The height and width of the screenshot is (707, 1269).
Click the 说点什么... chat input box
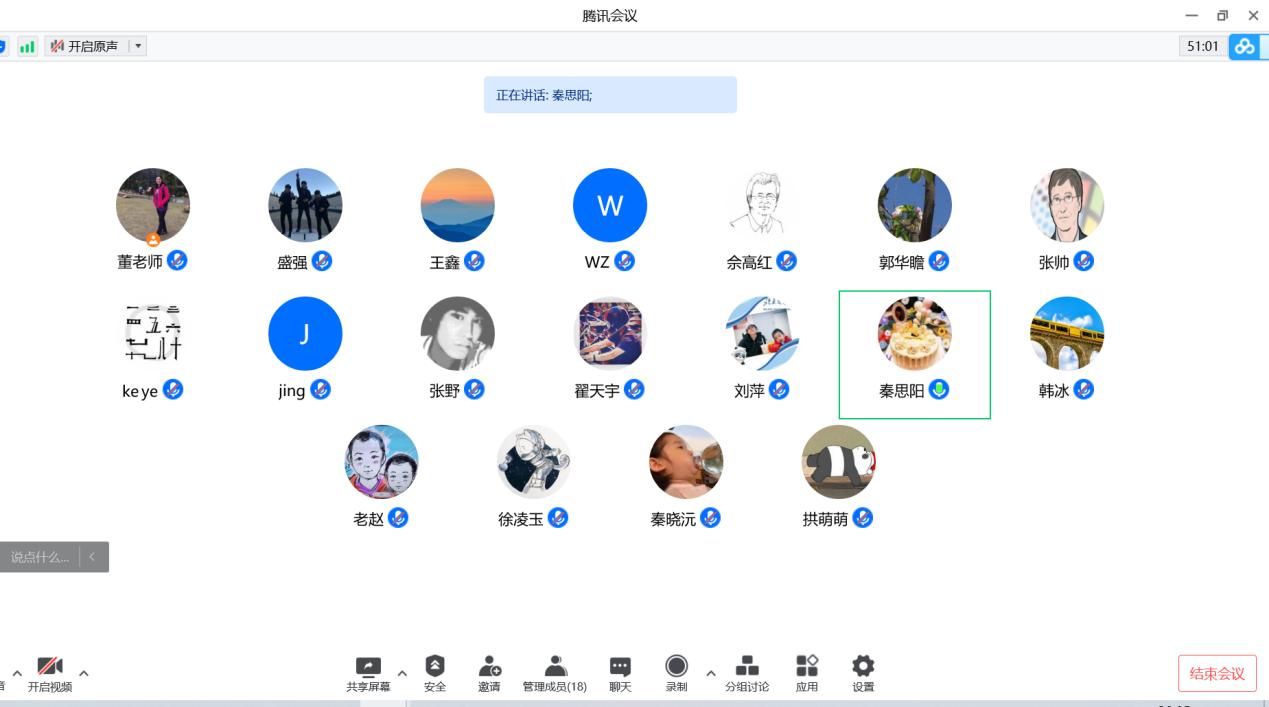click(x=40, y=557)
